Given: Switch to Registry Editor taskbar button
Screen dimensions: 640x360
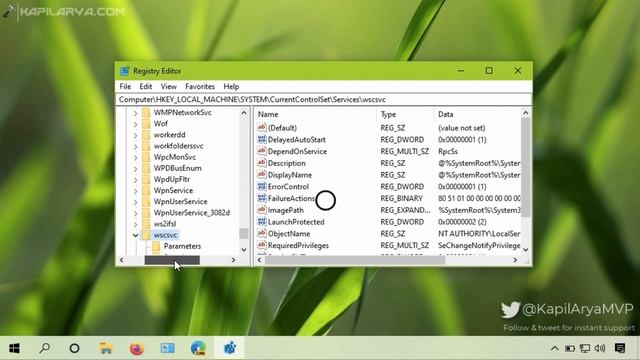Looking at the screenshot, I should pyautogui.click(x=229, y=348).
